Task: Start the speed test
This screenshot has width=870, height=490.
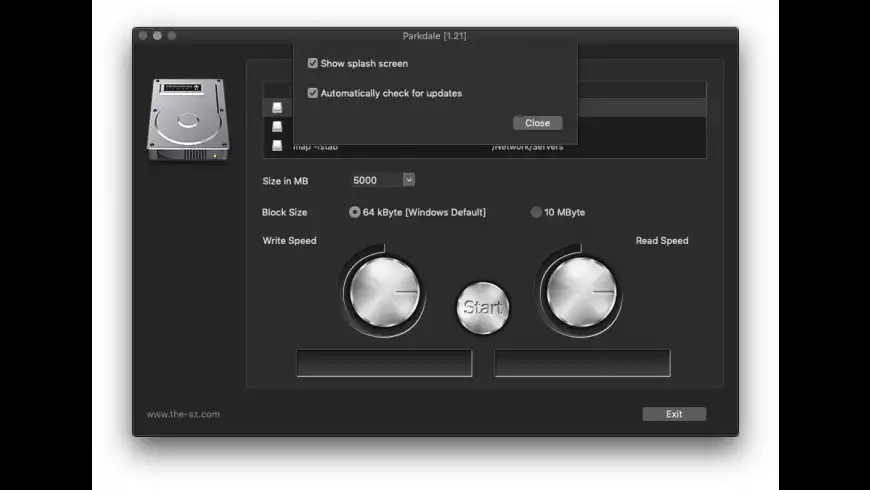Action: [483, 307]
